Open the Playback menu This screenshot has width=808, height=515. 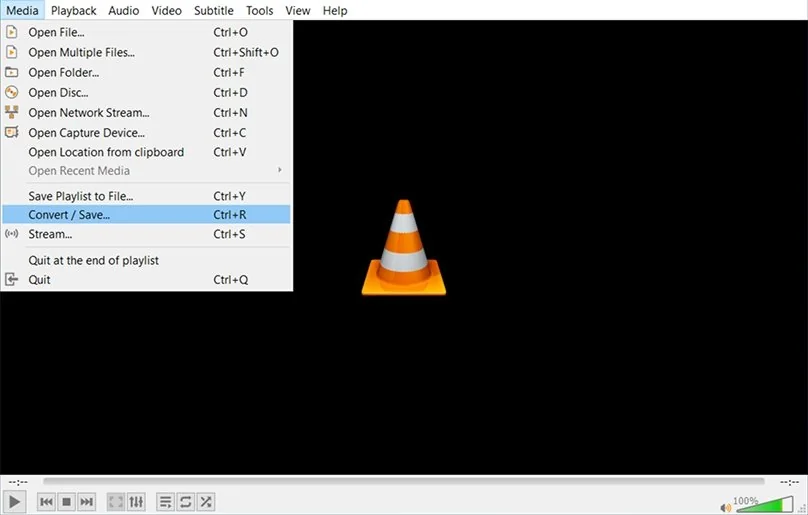73,10
